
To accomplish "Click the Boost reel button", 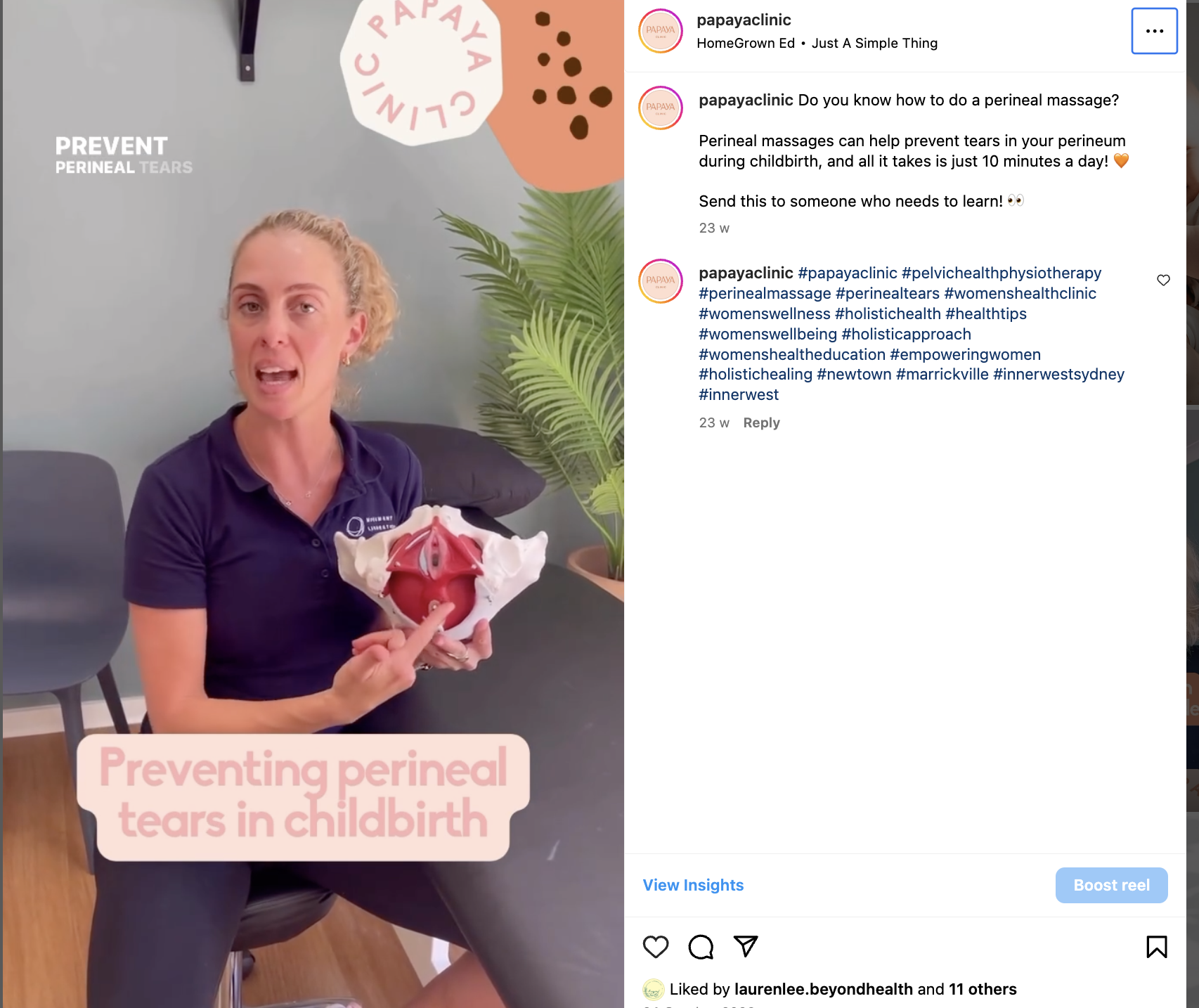I will pos(1112,885).
